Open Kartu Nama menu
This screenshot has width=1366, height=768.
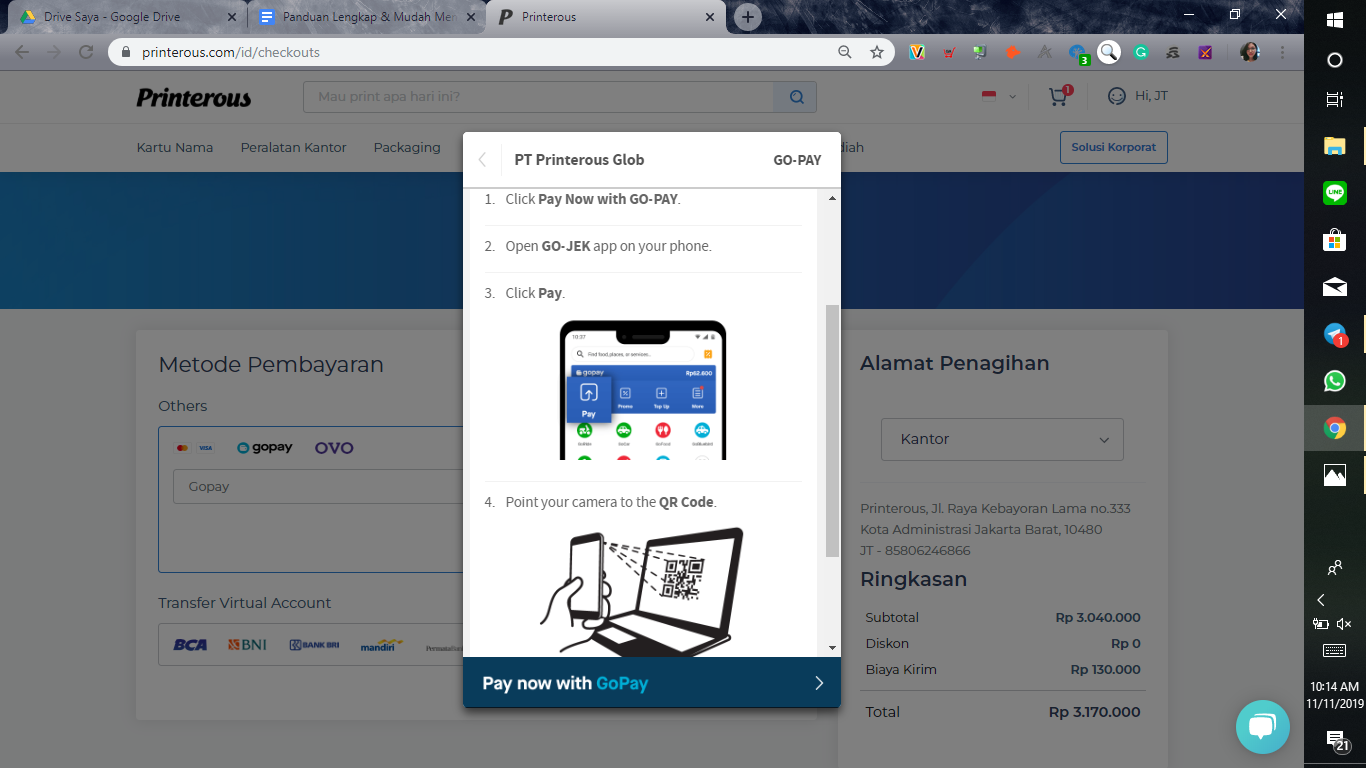(175, 147)
